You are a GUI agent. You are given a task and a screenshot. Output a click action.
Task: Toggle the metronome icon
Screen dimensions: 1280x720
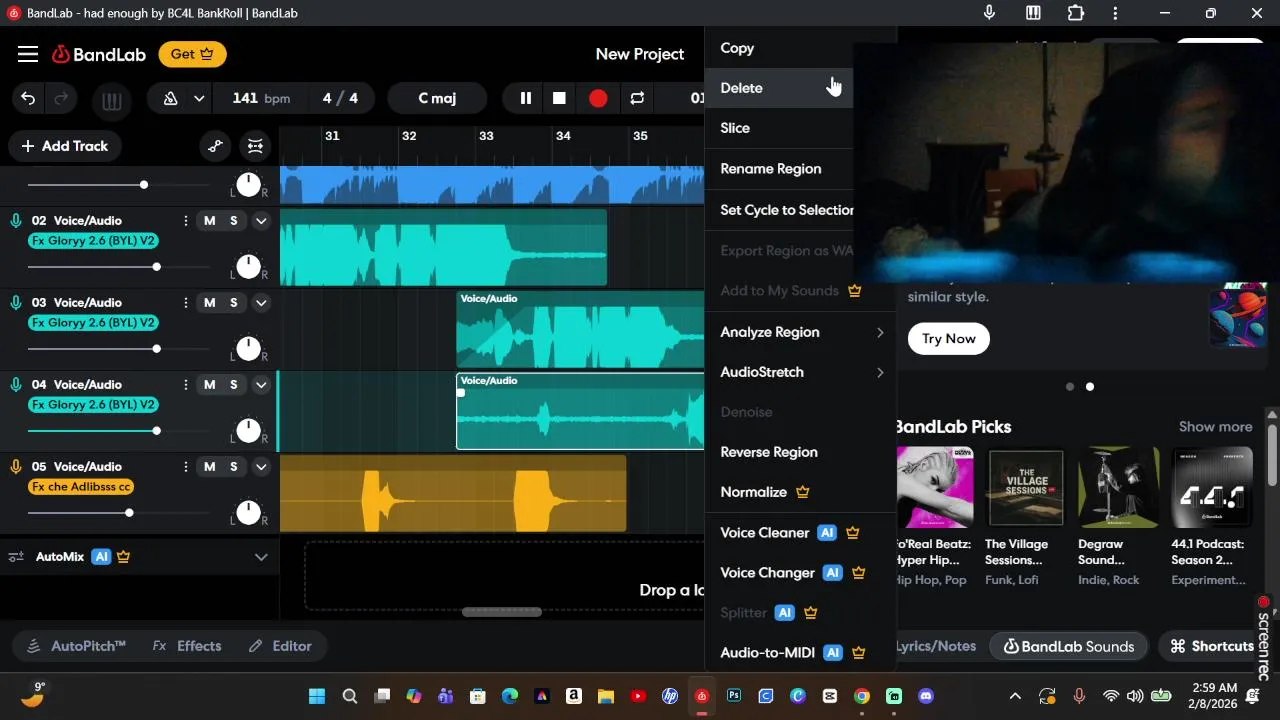pos(171,98)
